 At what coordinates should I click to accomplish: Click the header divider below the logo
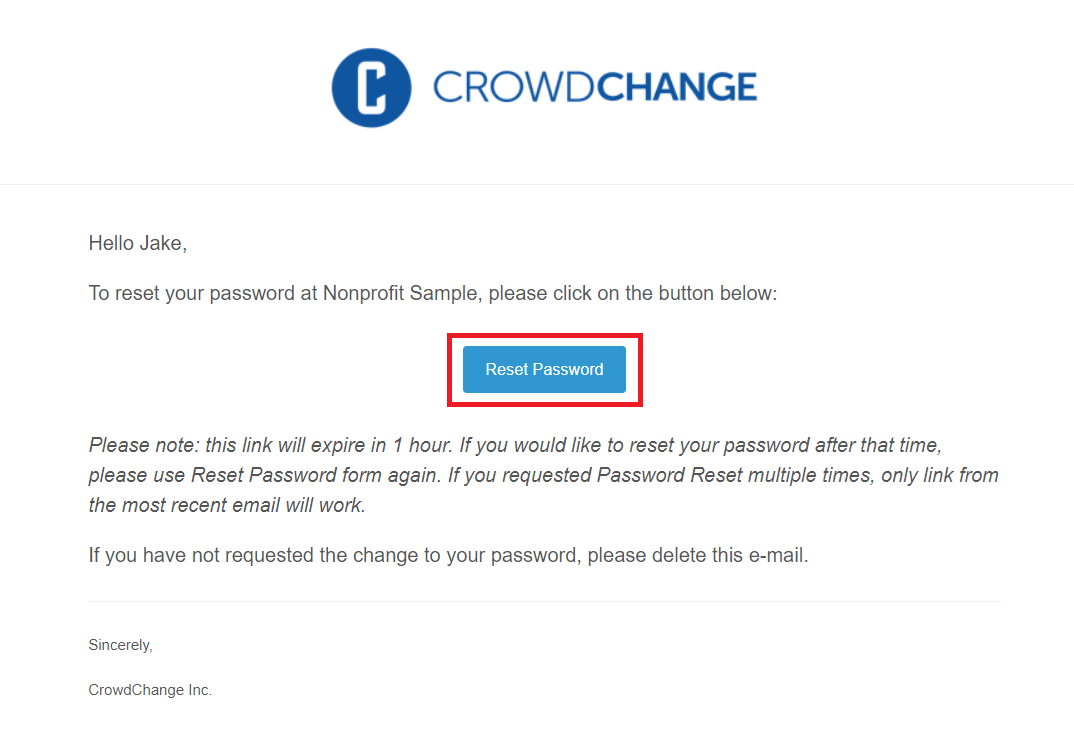(x=537, y=184)
